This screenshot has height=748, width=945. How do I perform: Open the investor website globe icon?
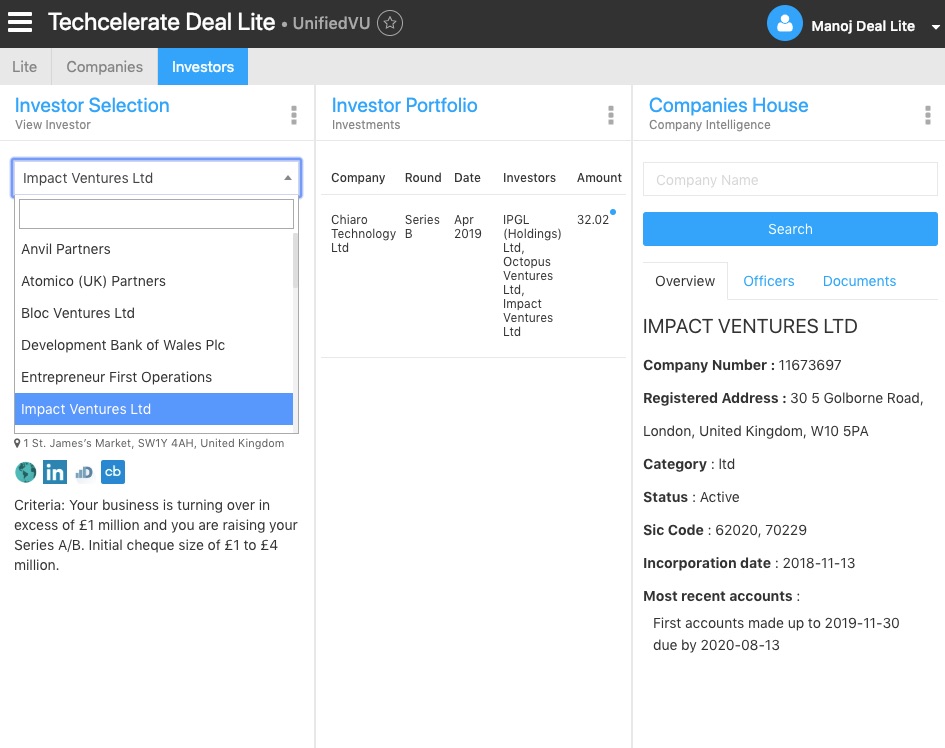tap(25, 472)
